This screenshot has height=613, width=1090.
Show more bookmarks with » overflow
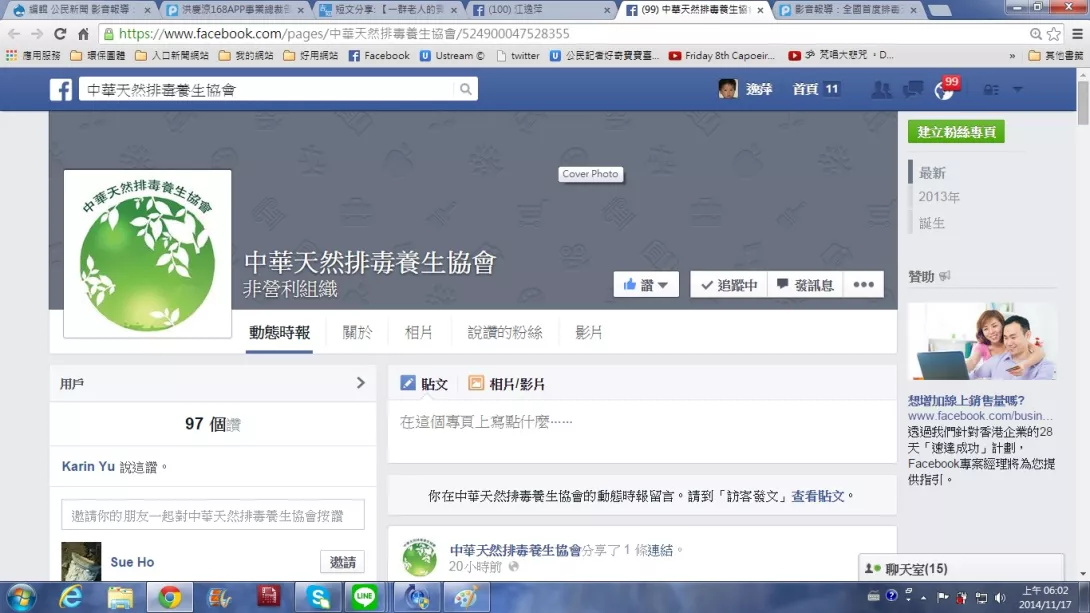coord(1012,56)
